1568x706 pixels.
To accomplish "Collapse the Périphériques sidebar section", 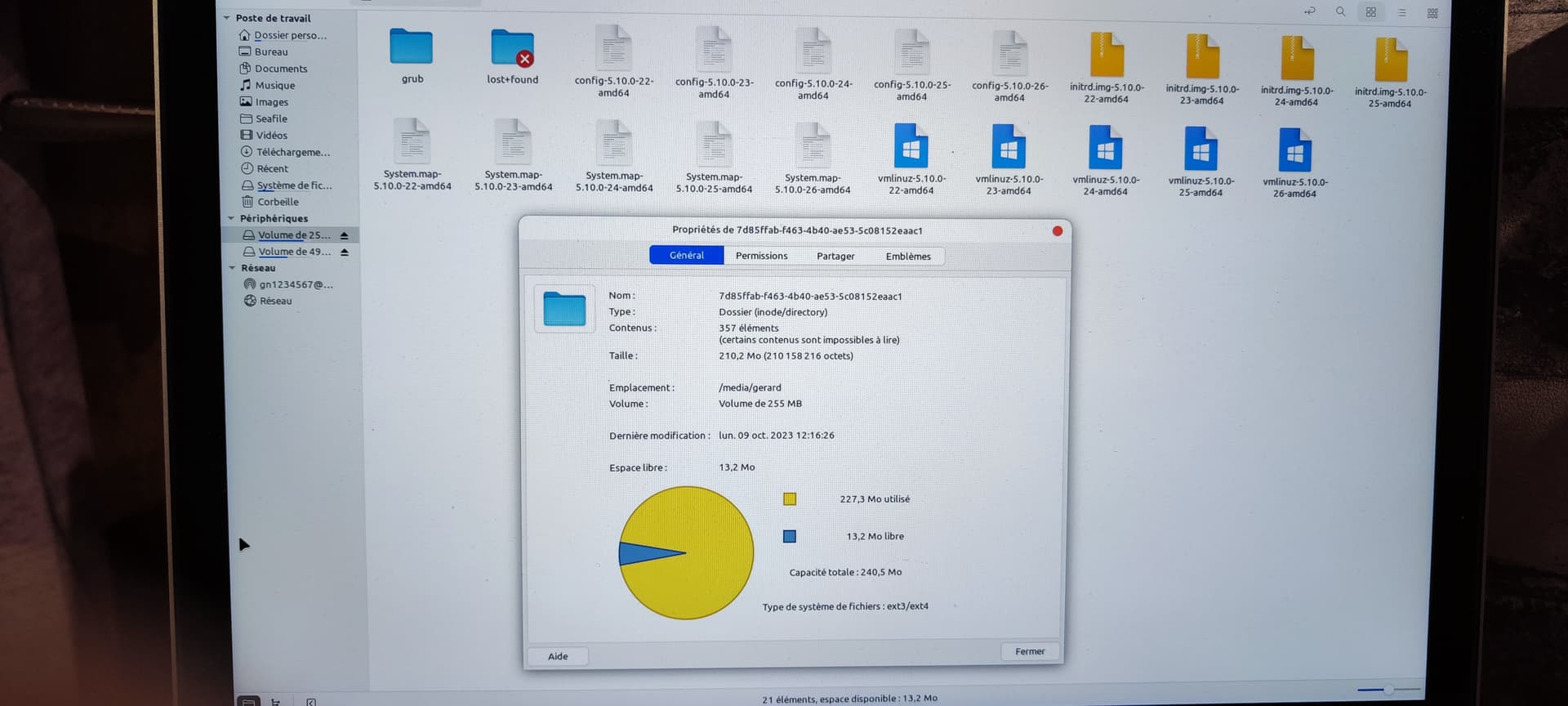I will point(231,218).
